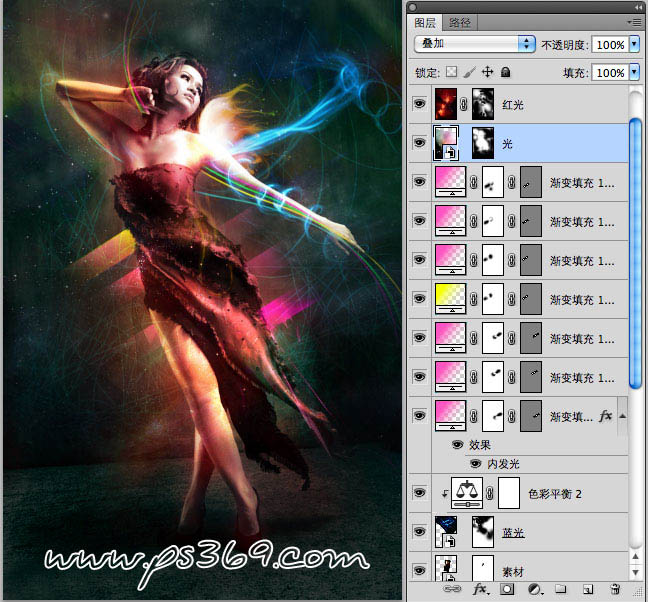Toggle lock all padlock icon
Viewport: 648px width, 602px height.
coord(505,73)
